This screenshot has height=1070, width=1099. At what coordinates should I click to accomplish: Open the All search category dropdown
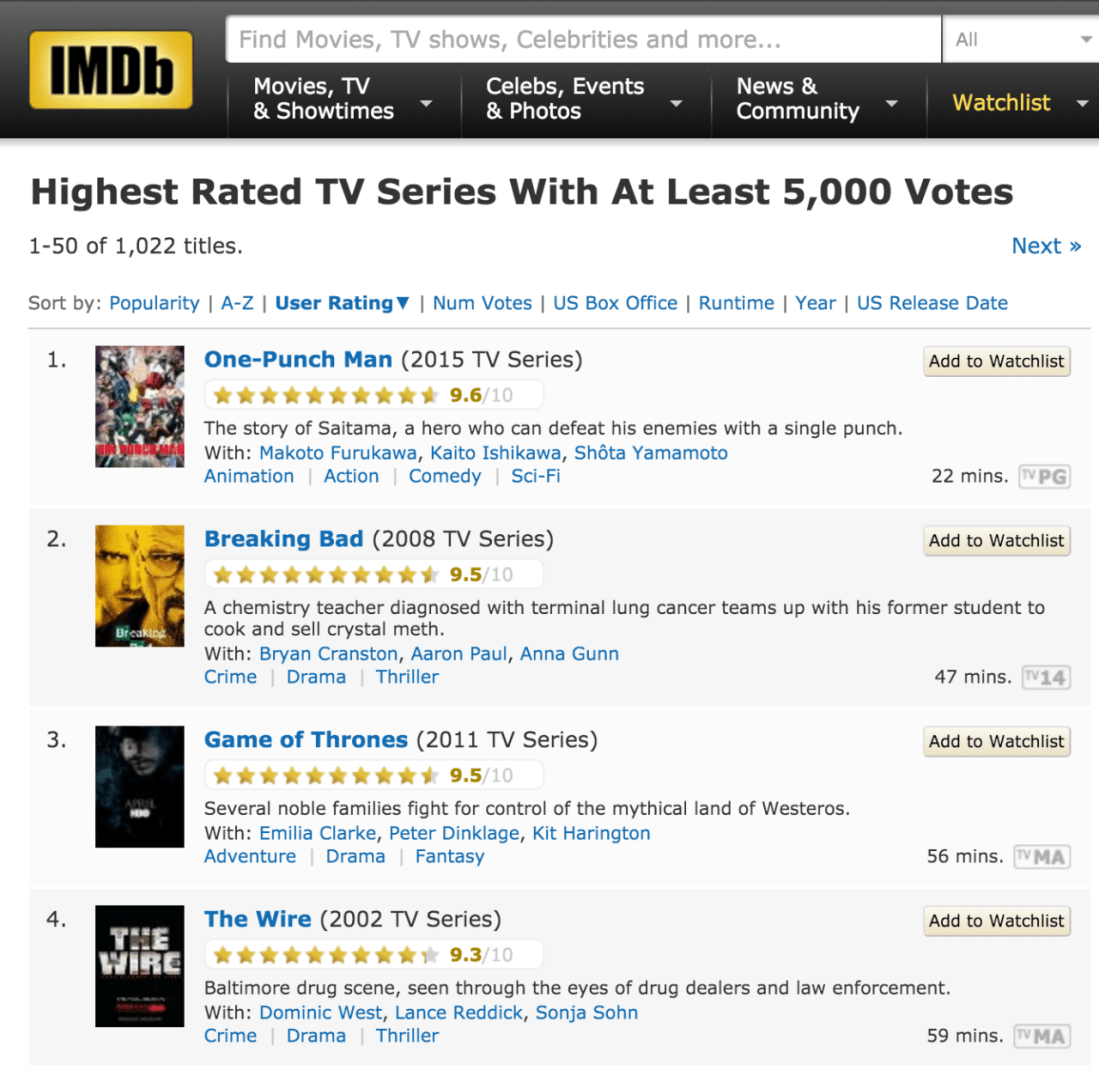pyautogui.click(x=1020, y=40)
